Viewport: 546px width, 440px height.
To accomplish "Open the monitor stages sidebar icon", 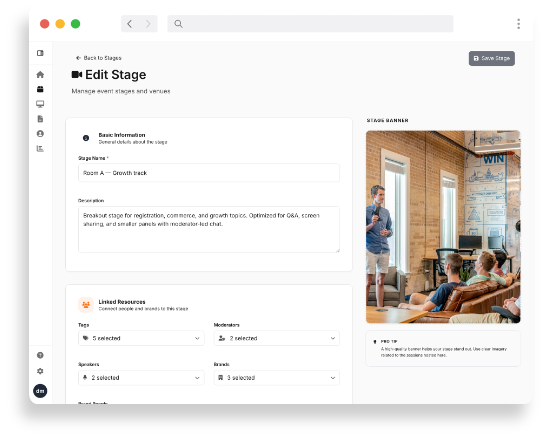I will 40,104.
